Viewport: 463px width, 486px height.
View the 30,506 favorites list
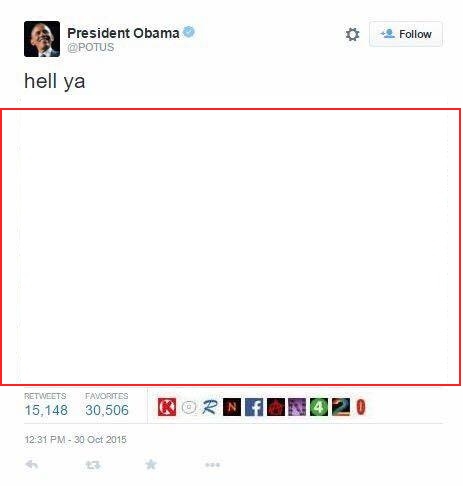click(107, 405)
